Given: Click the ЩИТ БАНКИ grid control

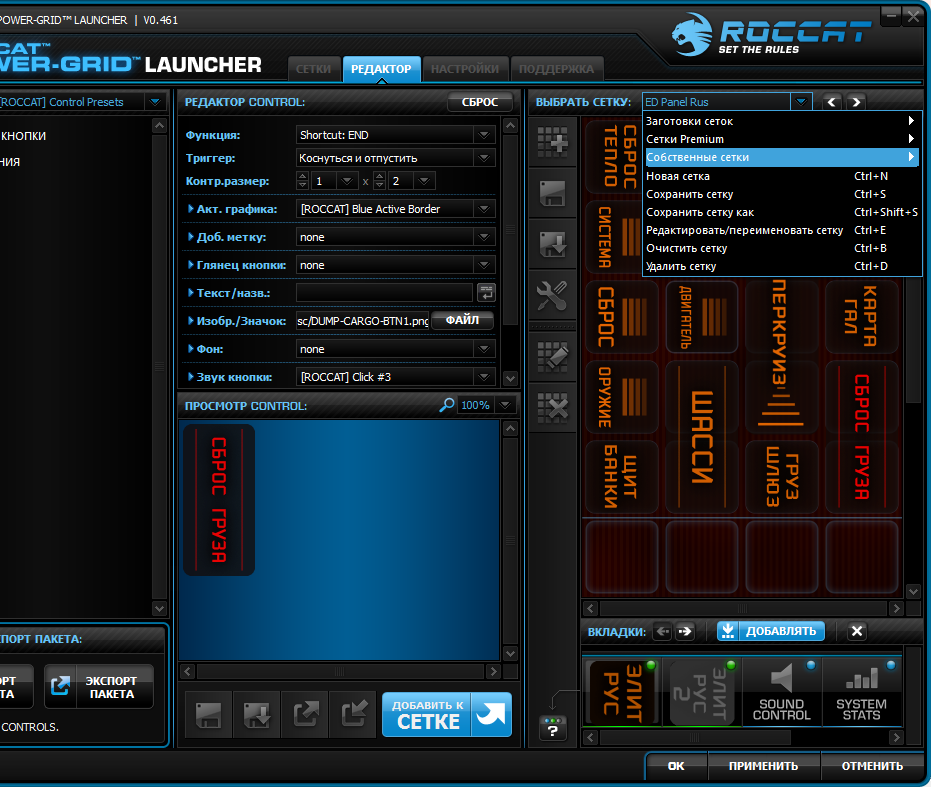Looking at the screenshot, I should (x=622, y=477).
